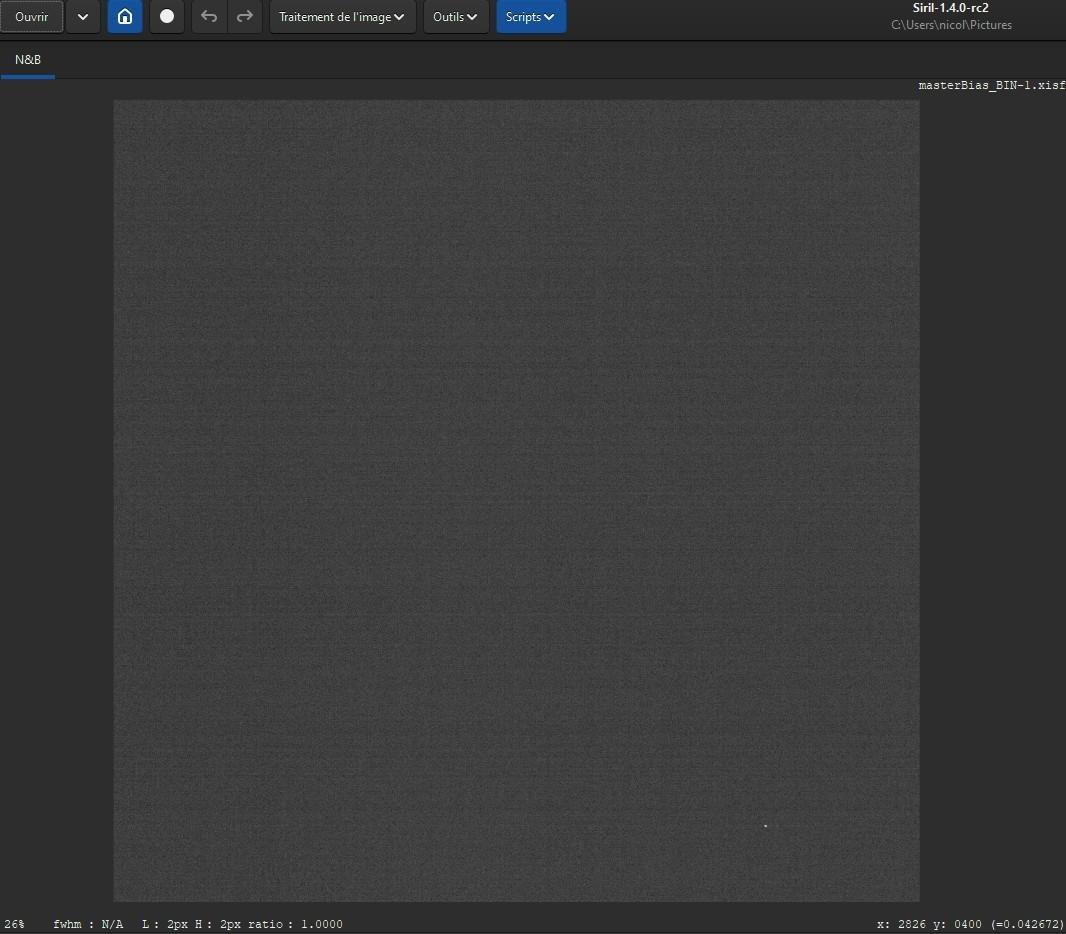Click the 26% zoom level indicator
This screenshot has height=934, width=1066.
pos(14,924)
